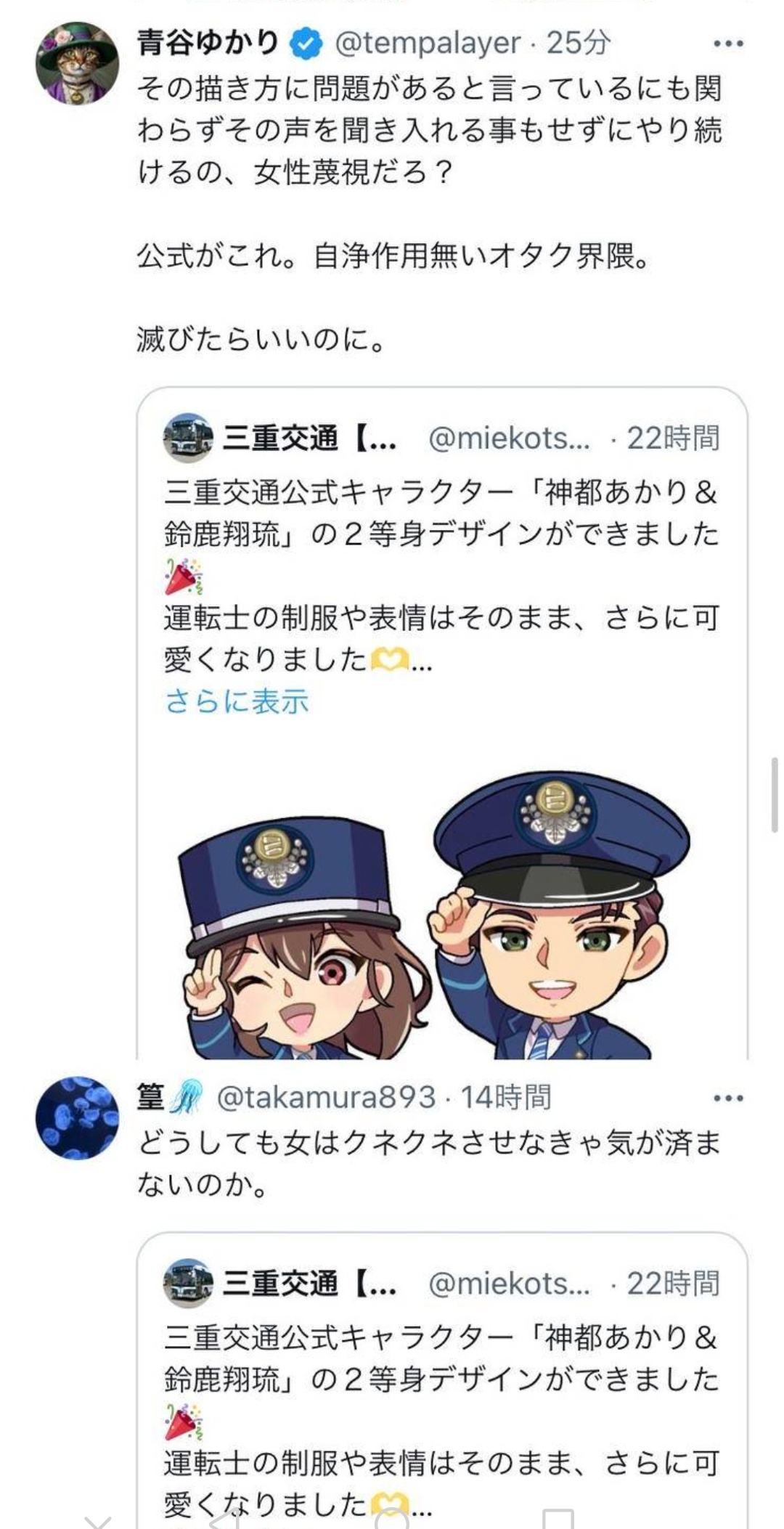Screen dimensions: 784x1529
Task: Open more options for the takamura893 tweet
Action: click(728, 1098)
